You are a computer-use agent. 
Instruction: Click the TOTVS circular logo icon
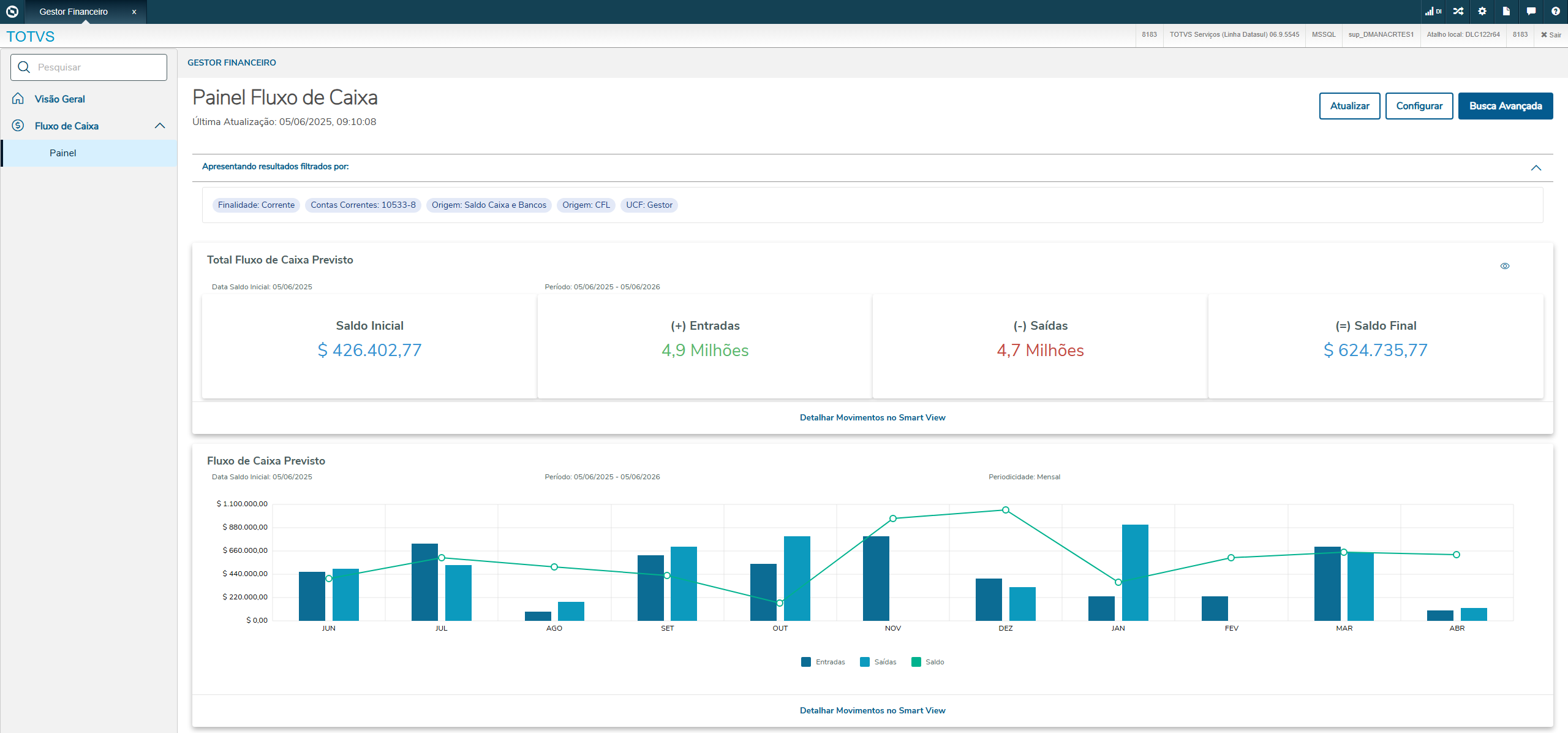[12, 11]
